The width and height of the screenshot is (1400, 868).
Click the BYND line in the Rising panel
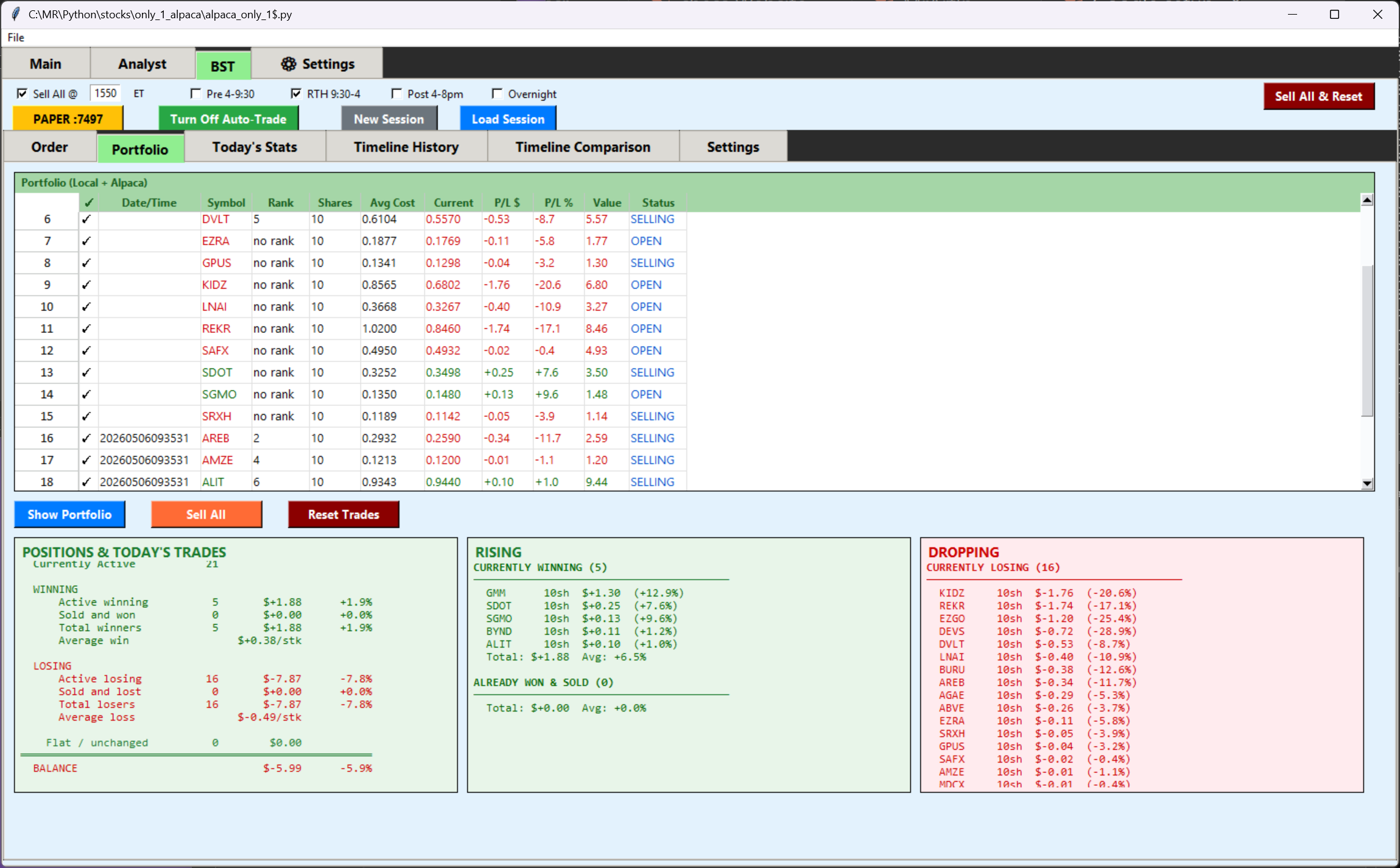[582, 631]
